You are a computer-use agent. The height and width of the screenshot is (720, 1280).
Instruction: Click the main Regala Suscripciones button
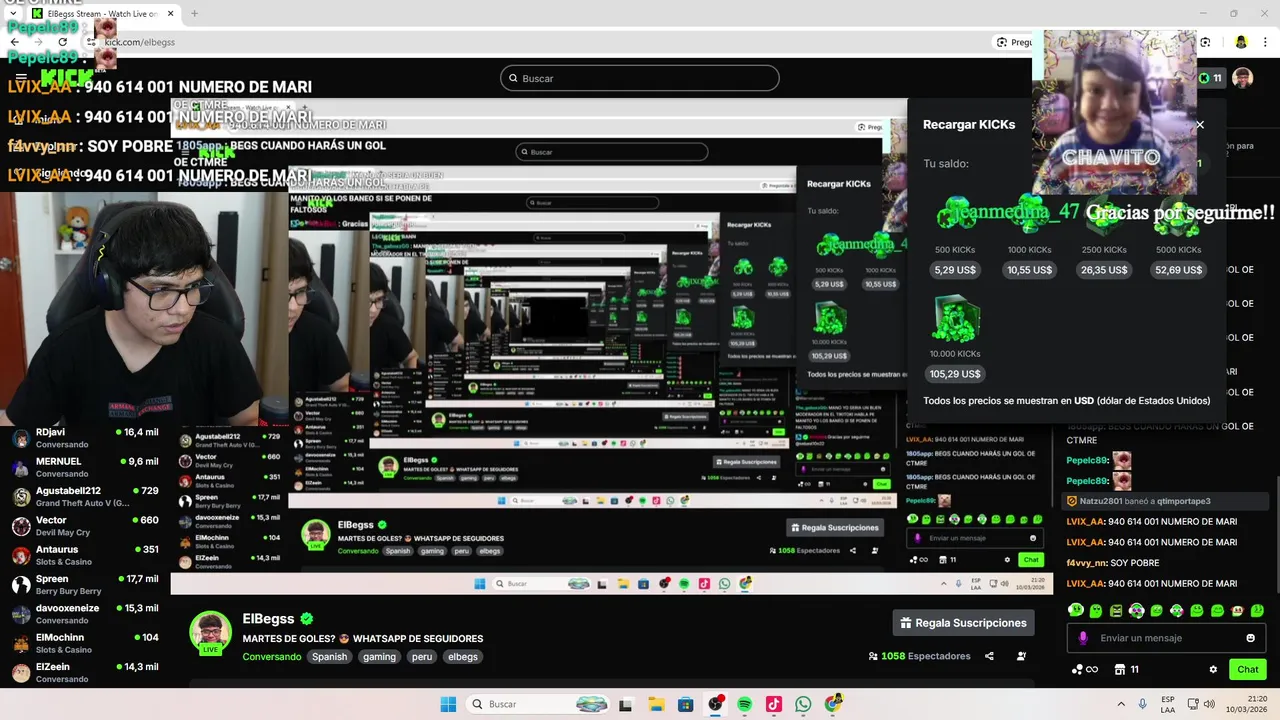tap(964, 623)
